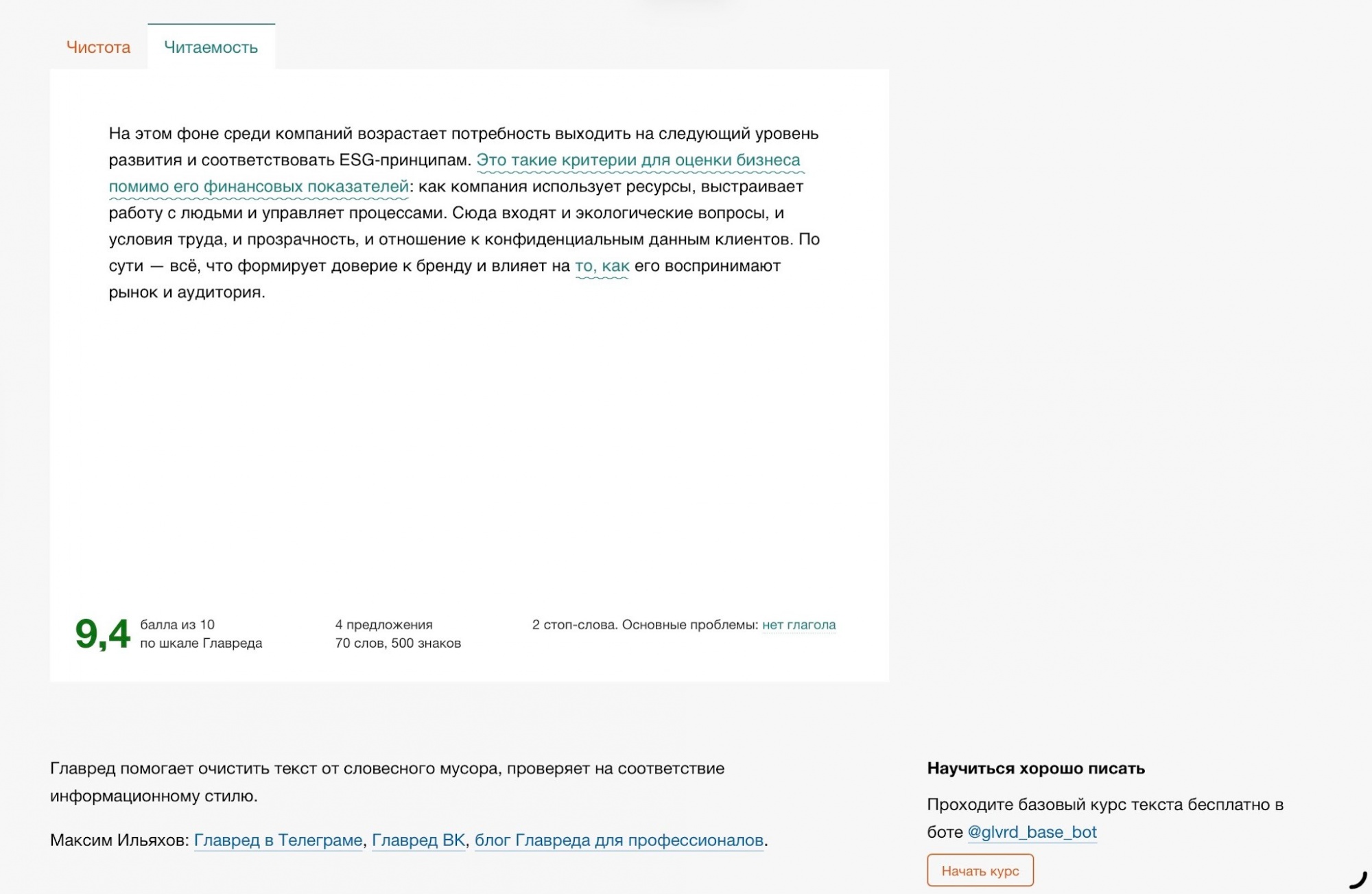Viewport: 1372px width, 894px height.
Task: Click the underlined phrase 'Это такие критерии для оценки бизнеса'
Action: (x=638, y=160)
